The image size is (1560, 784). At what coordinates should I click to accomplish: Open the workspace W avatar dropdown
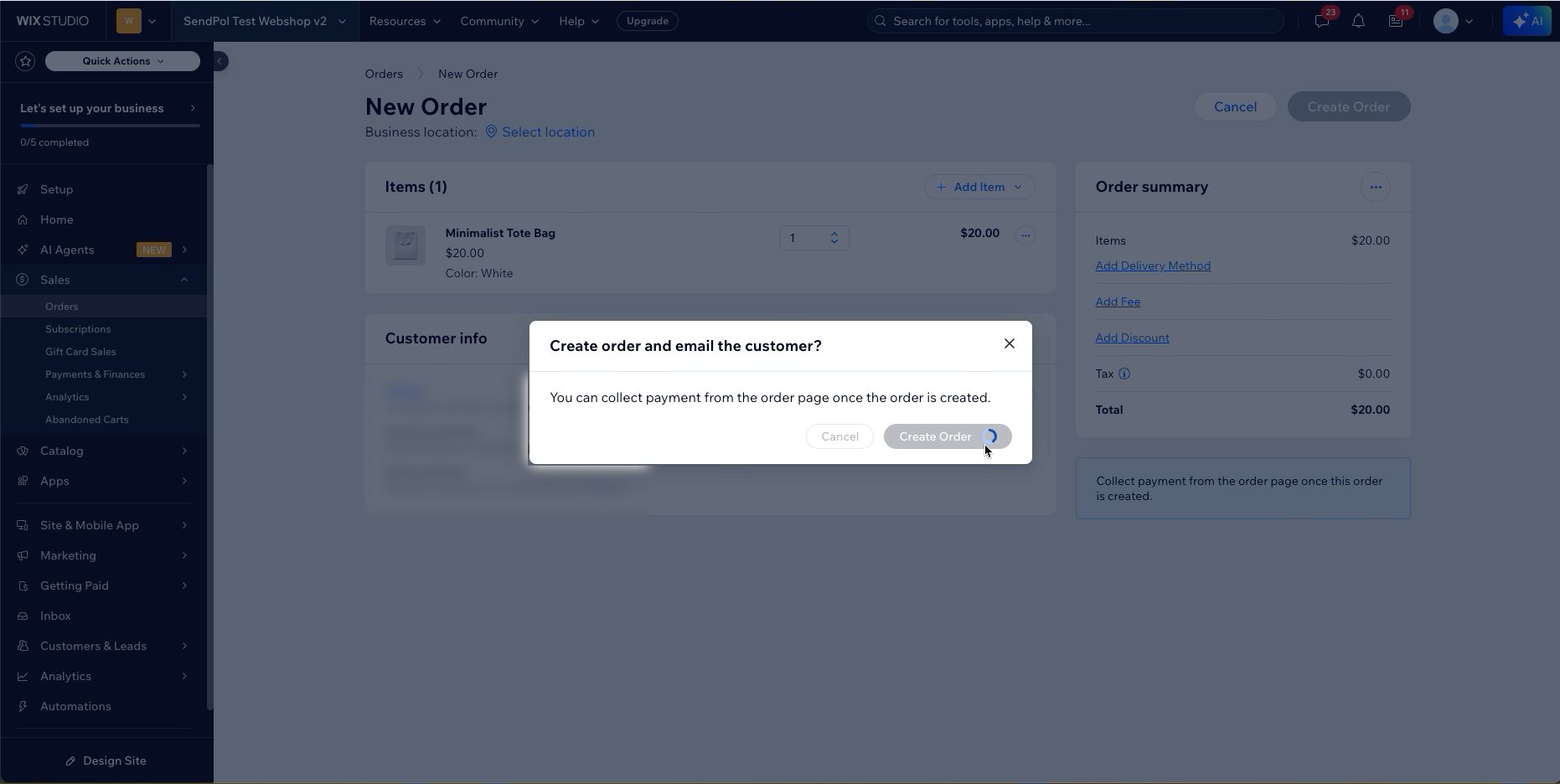[x=137, y=21]
